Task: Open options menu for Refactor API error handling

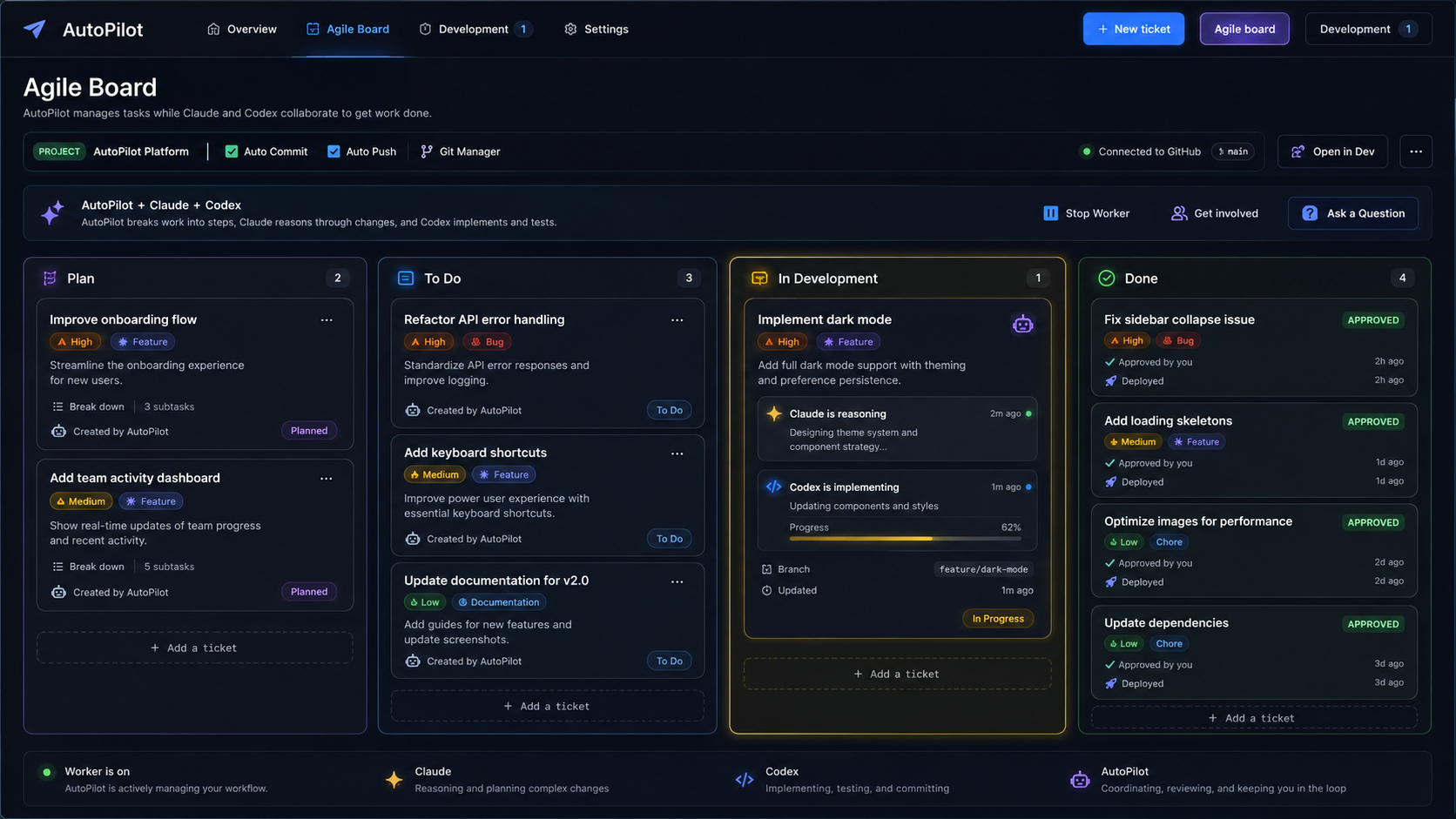Action: pos(677,320)
